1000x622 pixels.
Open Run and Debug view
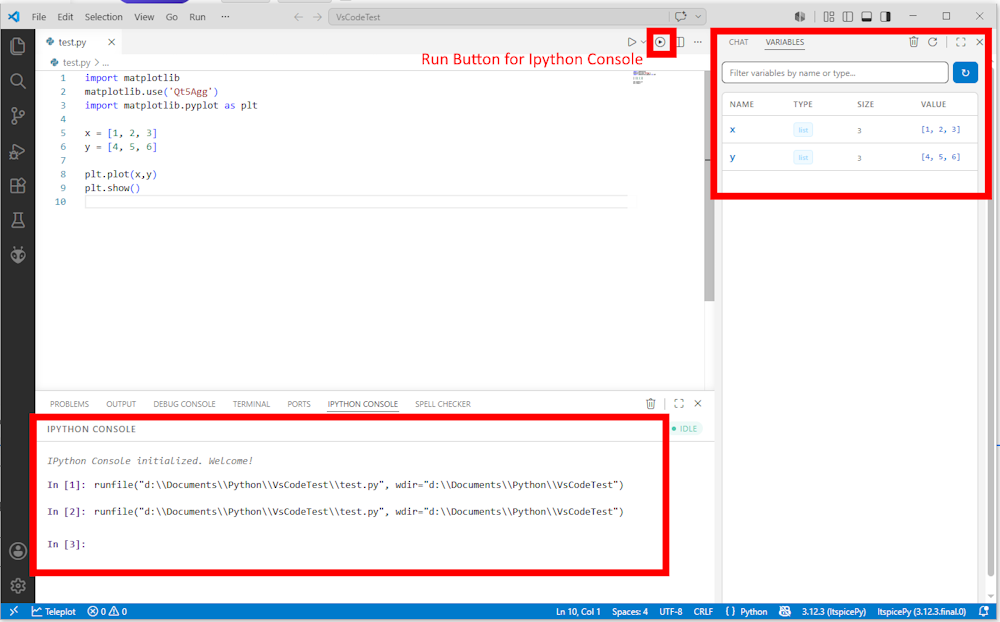(x=18, y=151)
